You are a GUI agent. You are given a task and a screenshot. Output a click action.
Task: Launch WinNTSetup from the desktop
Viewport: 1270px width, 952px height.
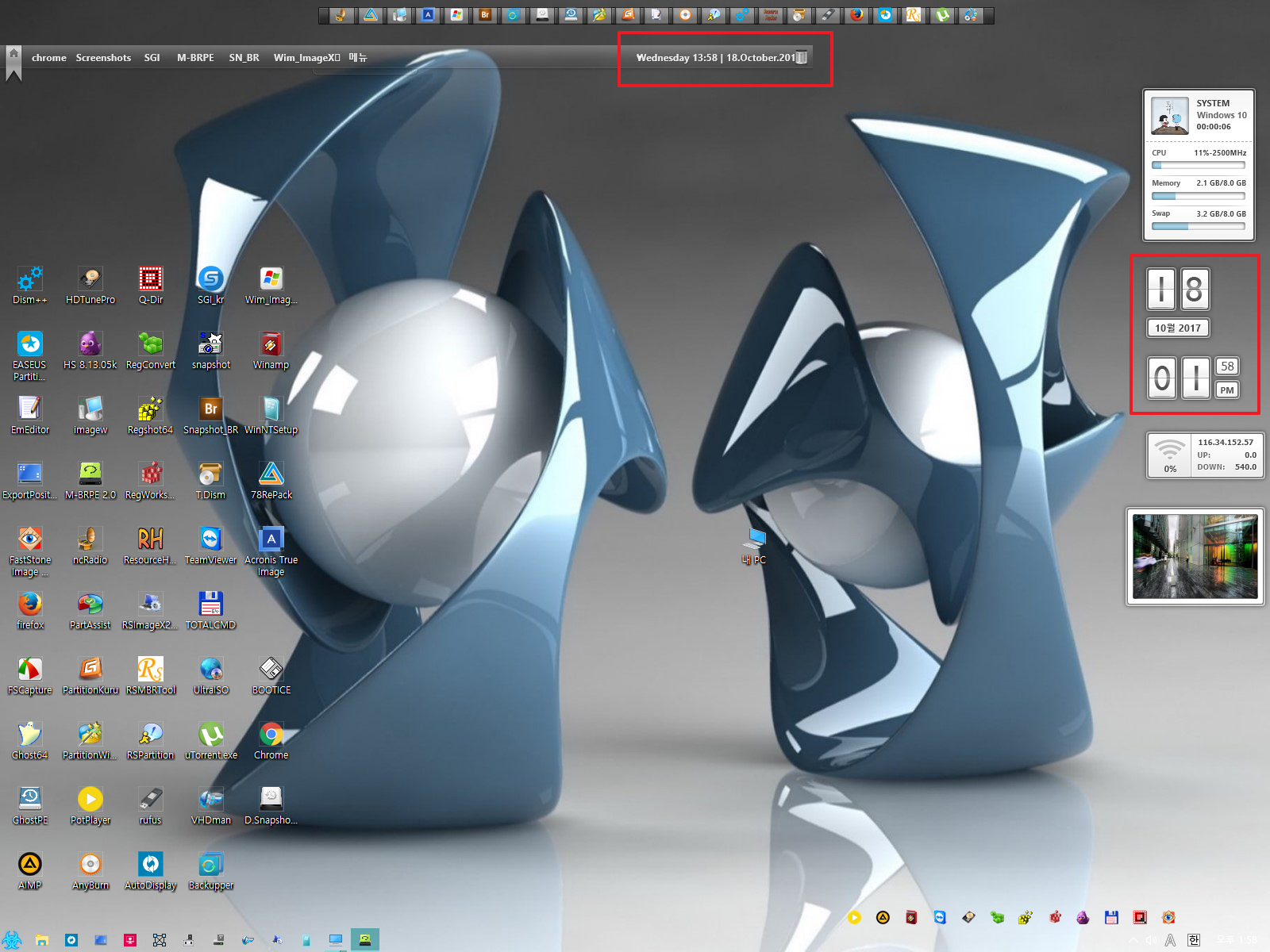[x=271, y=416]
